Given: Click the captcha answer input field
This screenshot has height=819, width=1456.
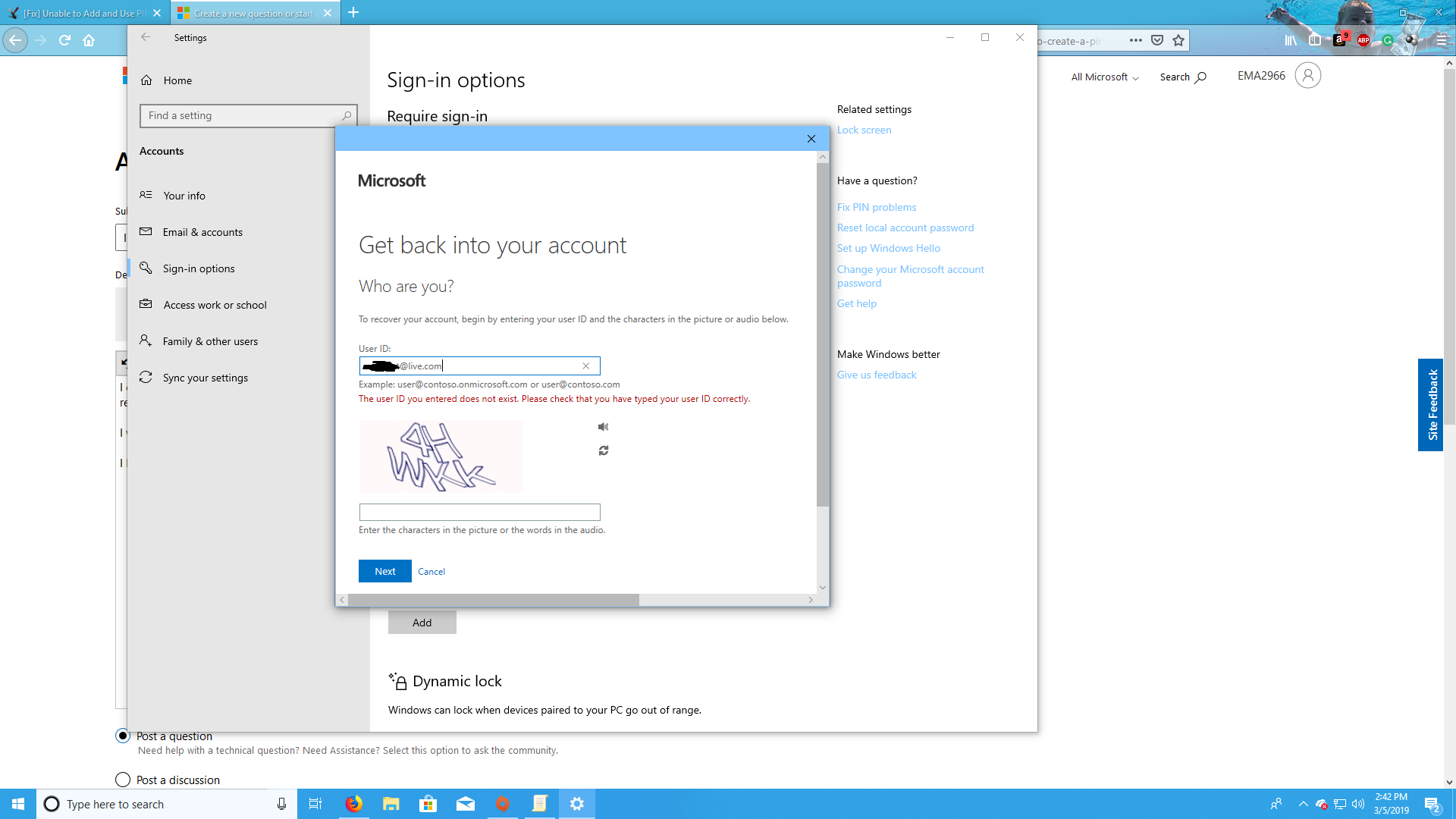Looking at the screenshot, I should (479, 512).
